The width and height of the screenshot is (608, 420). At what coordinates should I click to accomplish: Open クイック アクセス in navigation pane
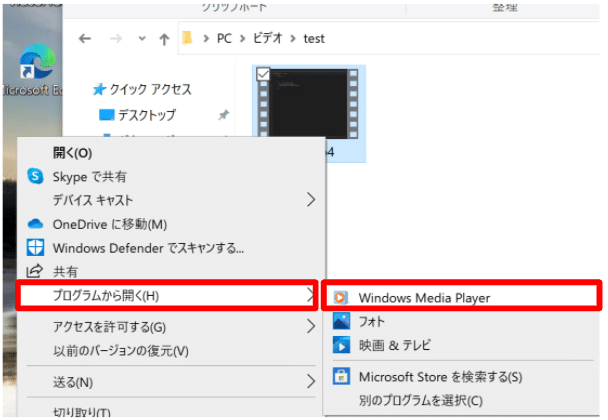[150, 89]
